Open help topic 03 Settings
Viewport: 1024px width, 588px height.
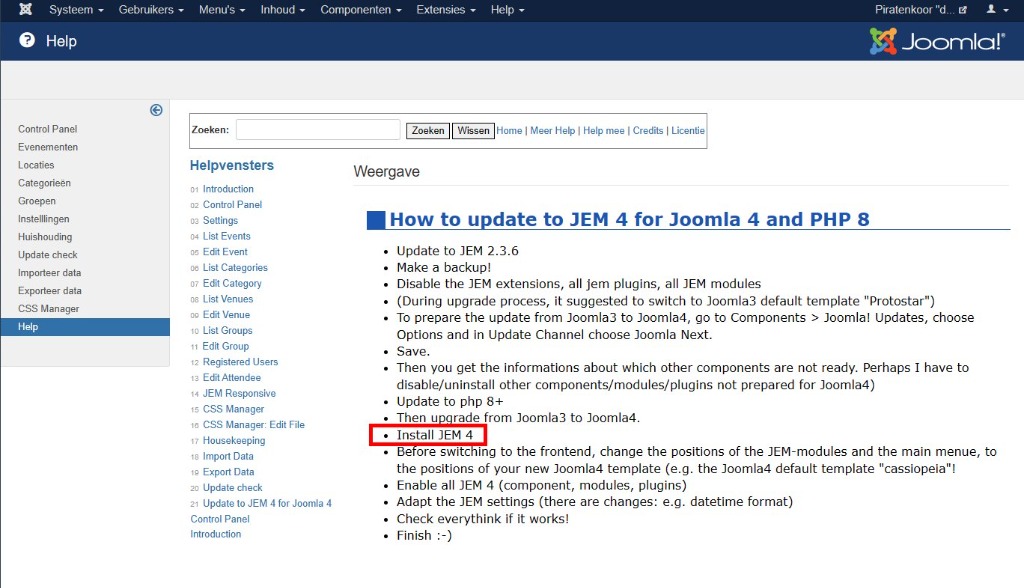pyautogui.click(x=220, y=220)
